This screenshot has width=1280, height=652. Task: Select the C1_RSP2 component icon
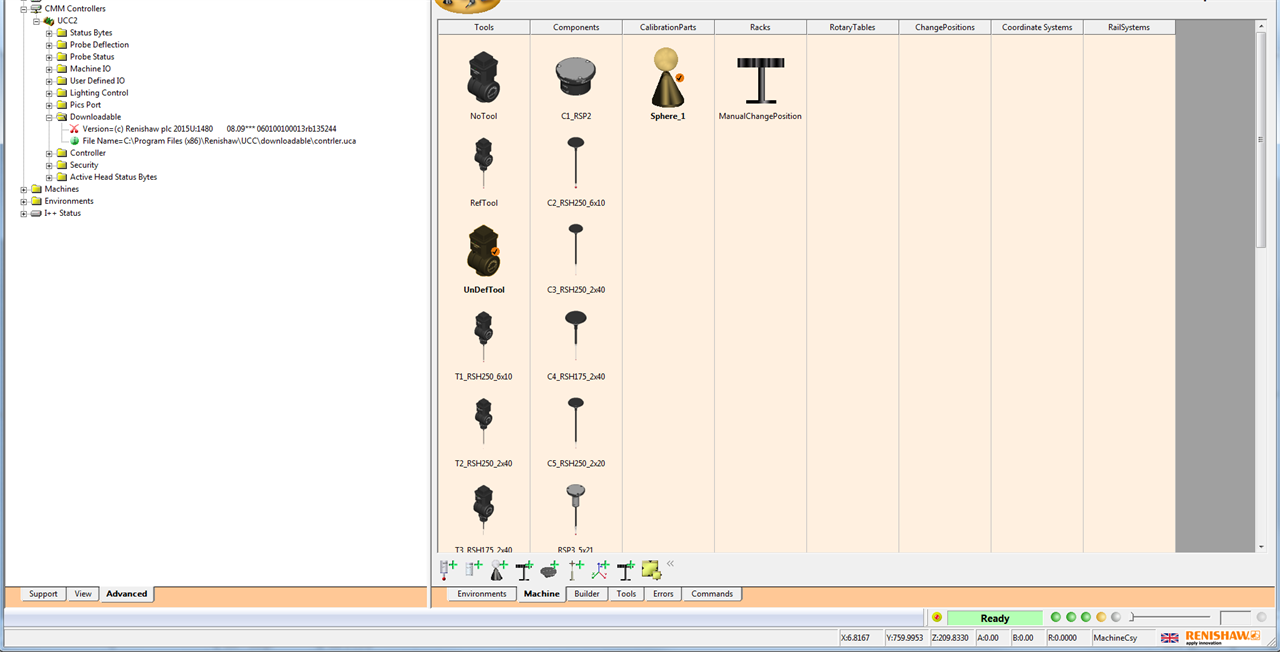(x=575, y=78)
